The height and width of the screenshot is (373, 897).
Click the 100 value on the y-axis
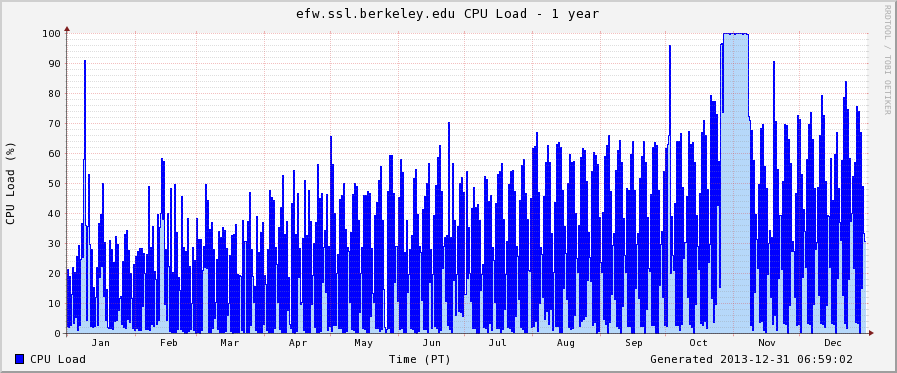coord(51,33)
